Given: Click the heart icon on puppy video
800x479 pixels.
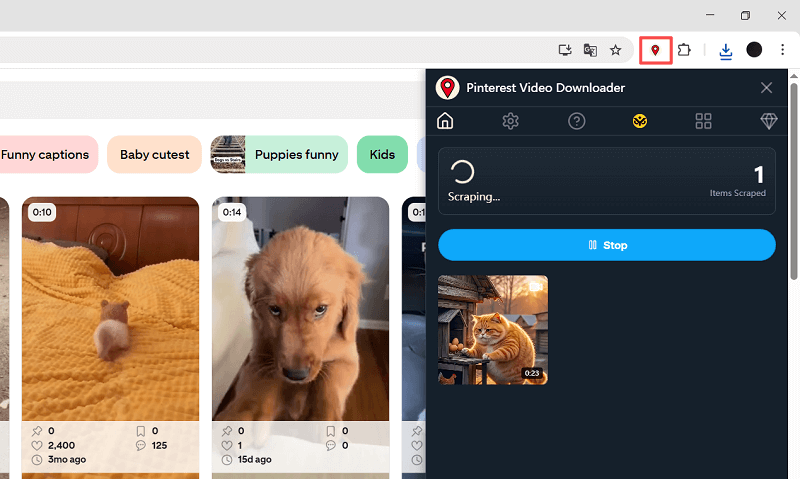Looking at the screenshot, I should (x=227, y=445).
